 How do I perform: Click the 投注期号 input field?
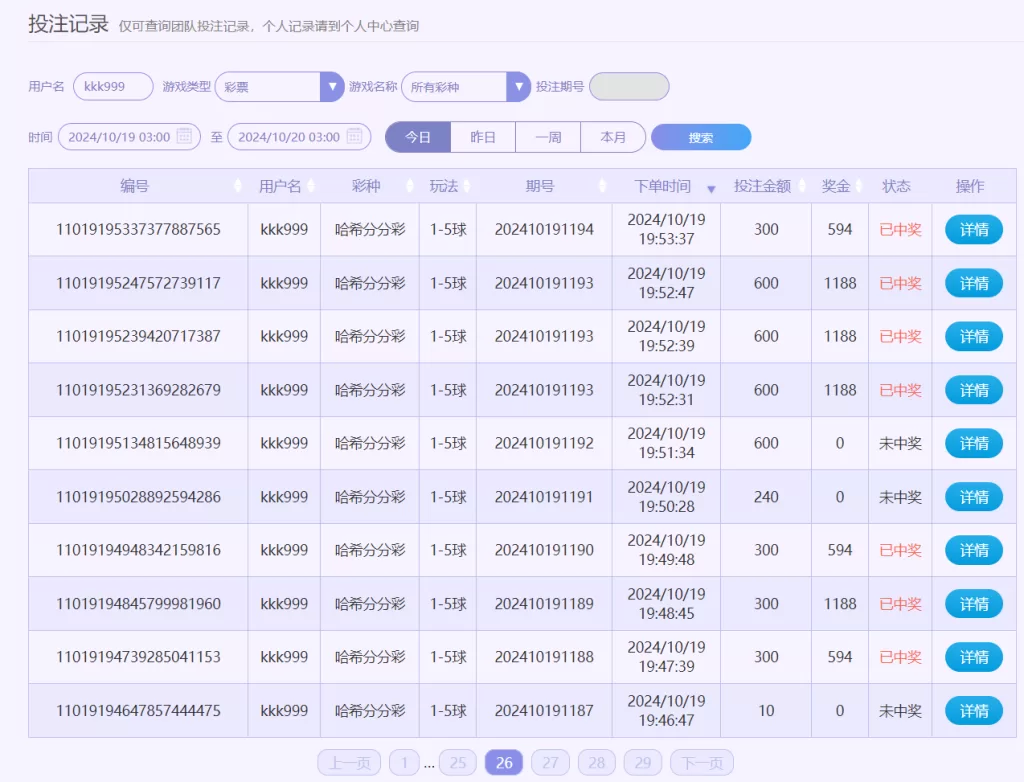click(x=629, y=86)
